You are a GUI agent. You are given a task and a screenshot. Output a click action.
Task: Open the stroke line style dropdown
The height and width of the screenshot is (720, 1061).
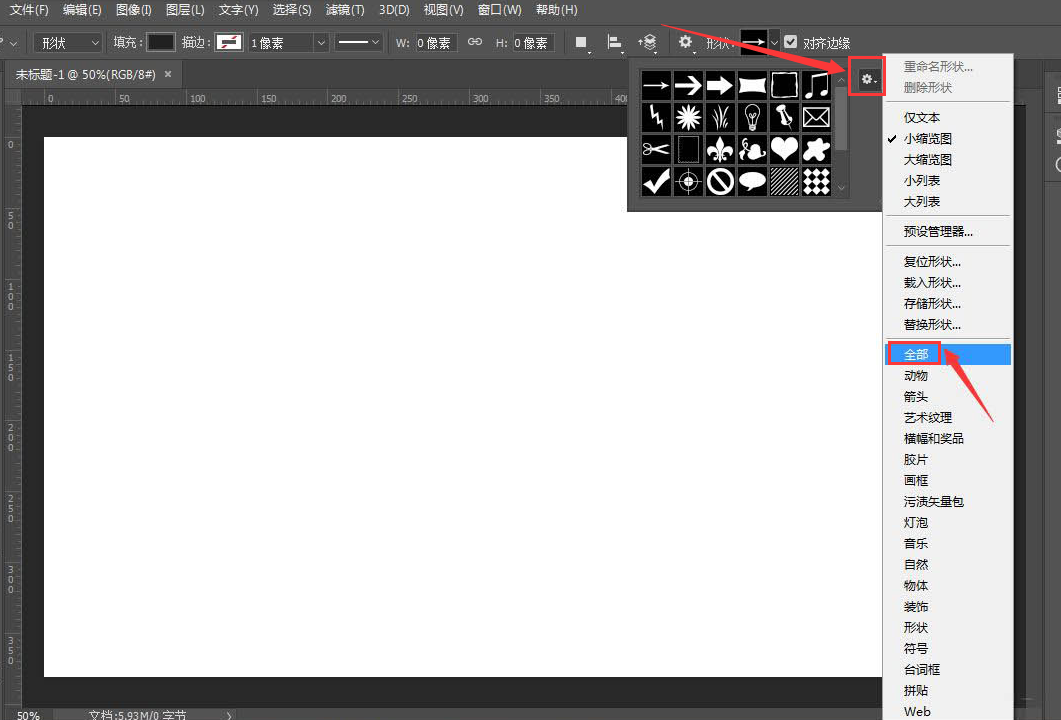[359, 43]
